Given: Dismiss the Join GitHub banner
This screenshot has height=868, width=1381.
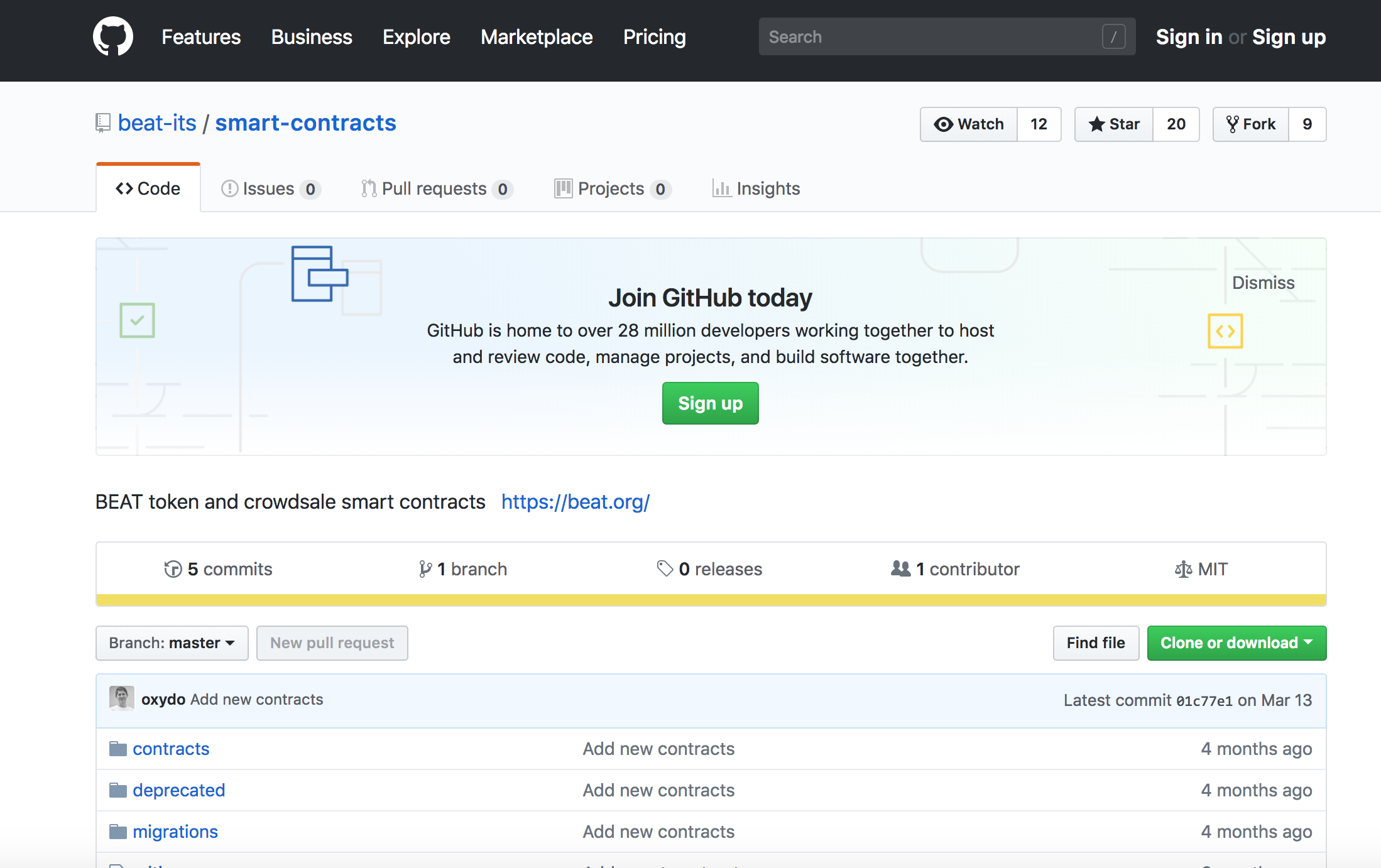Looking at the screenshot, I should click(x=1263, y=283).
